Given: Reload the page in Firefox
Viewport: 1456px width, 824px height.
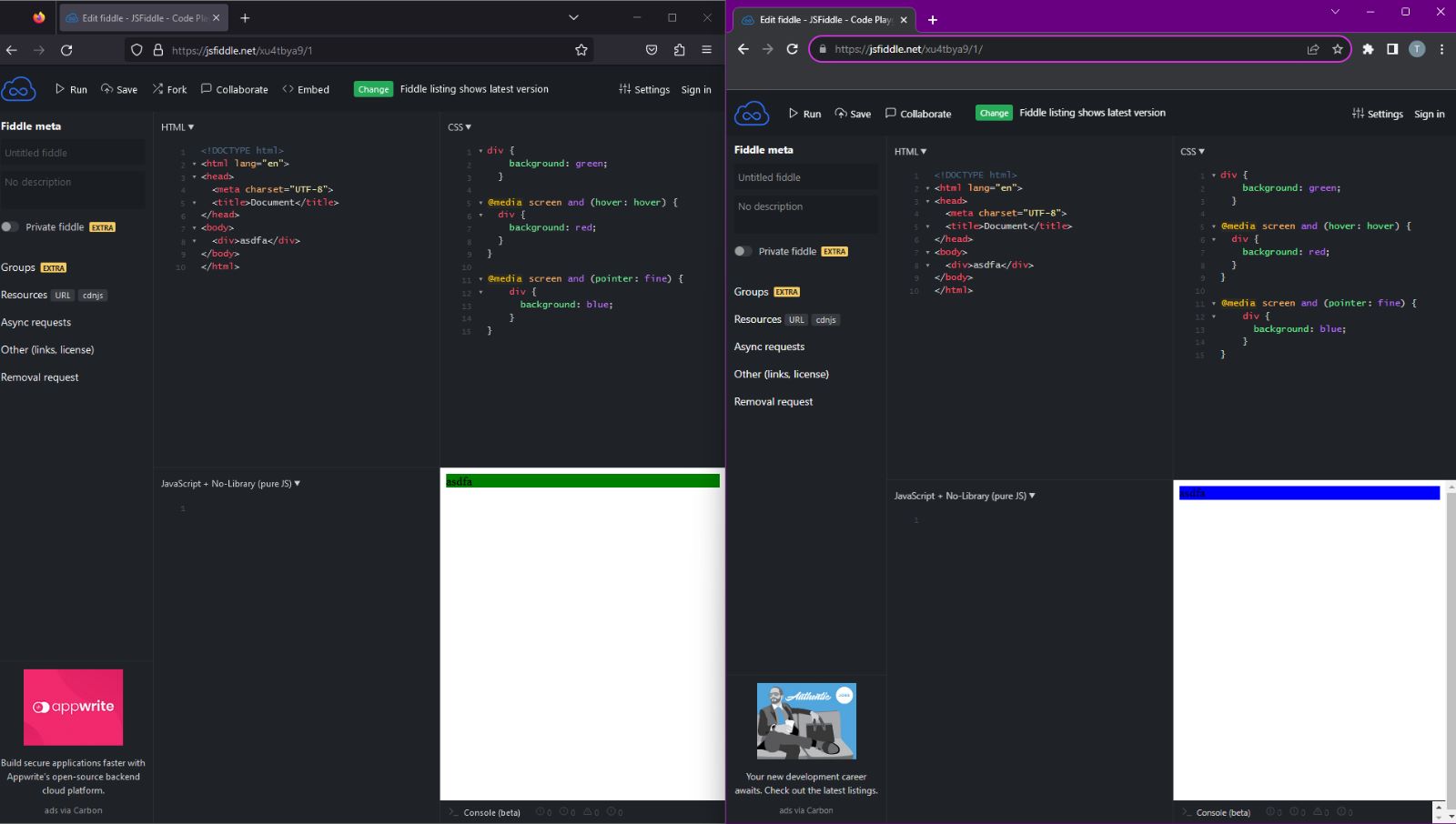Looking at the screenshot, I should pos(66,50).
